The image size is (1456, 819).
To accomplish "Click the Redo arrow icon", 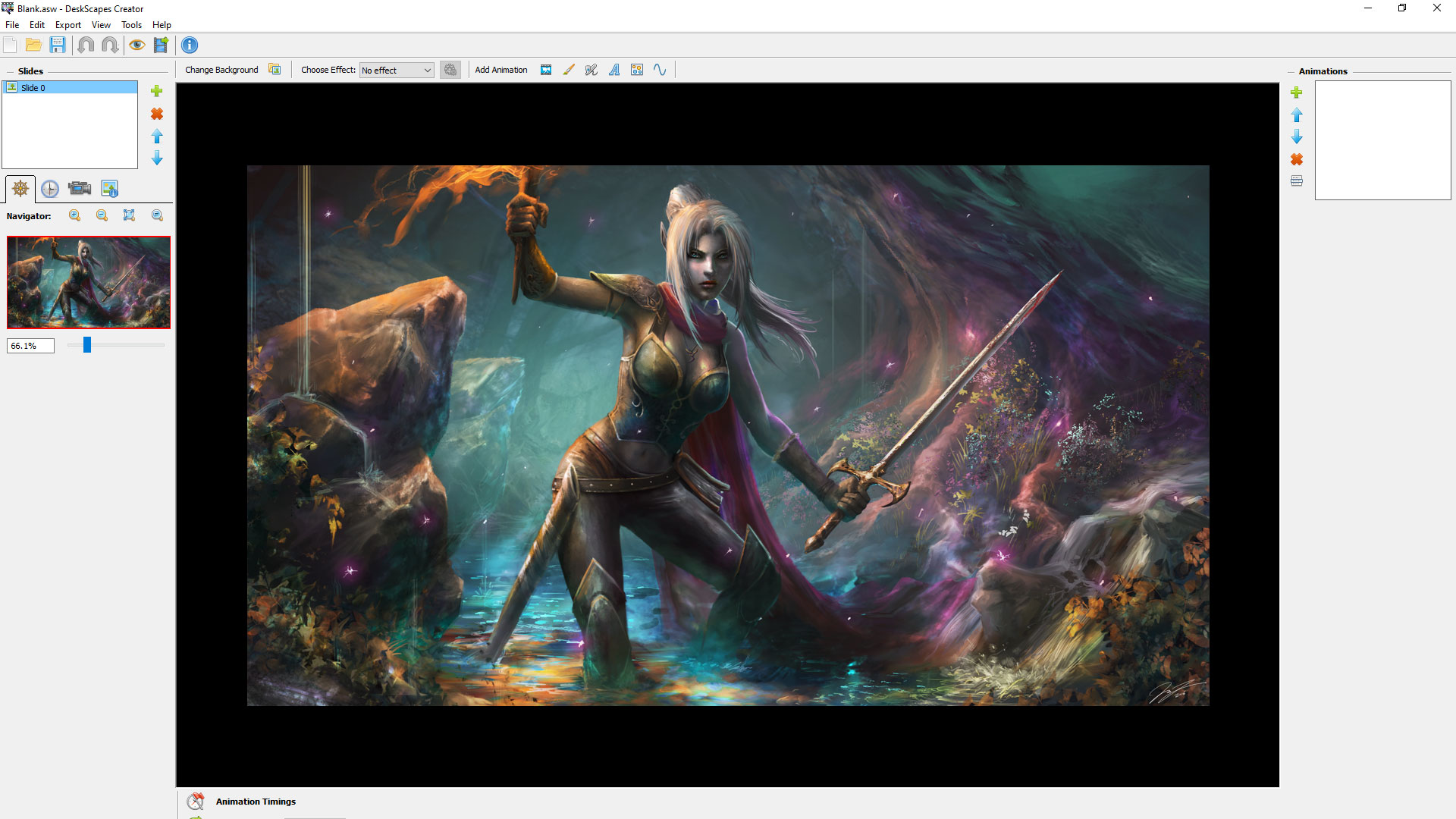I will tap(110, 45).
